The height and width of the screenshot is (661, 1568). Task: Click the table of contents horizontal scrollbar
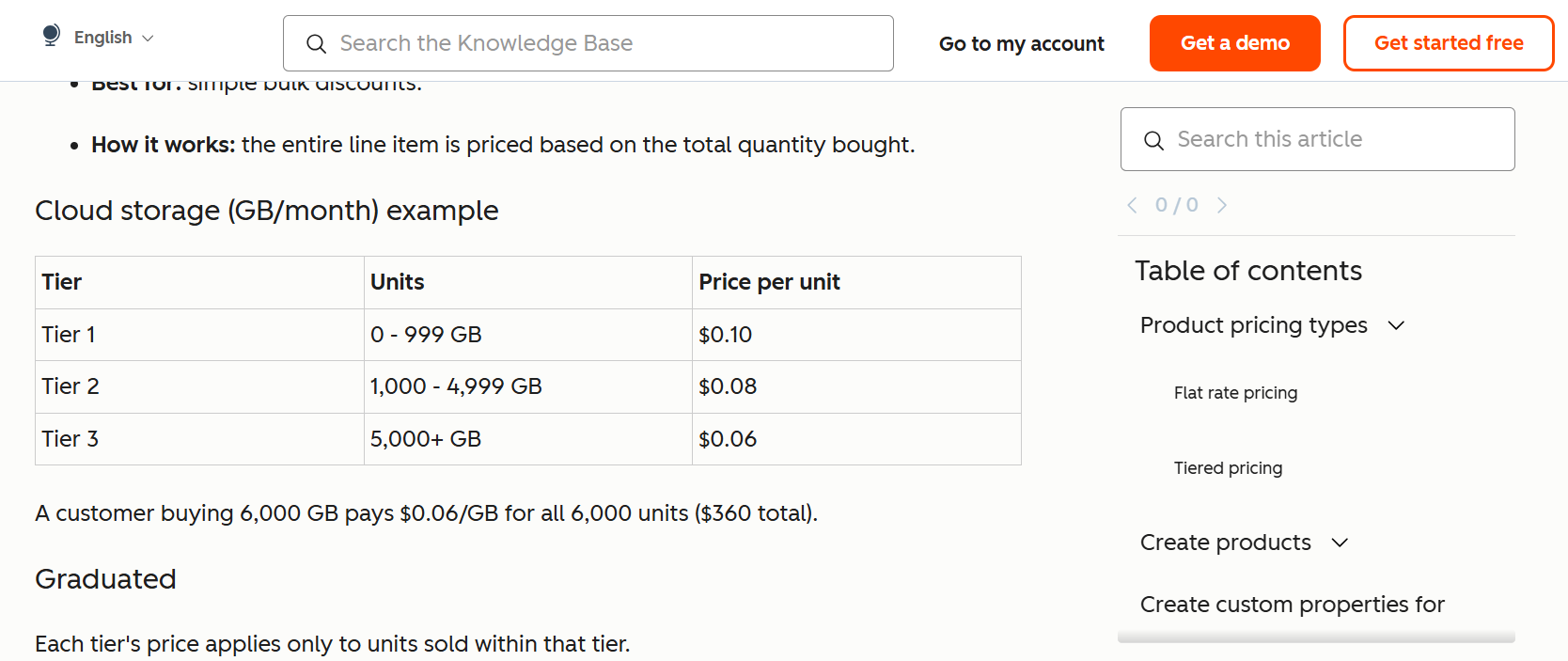tap(1316, 637)
